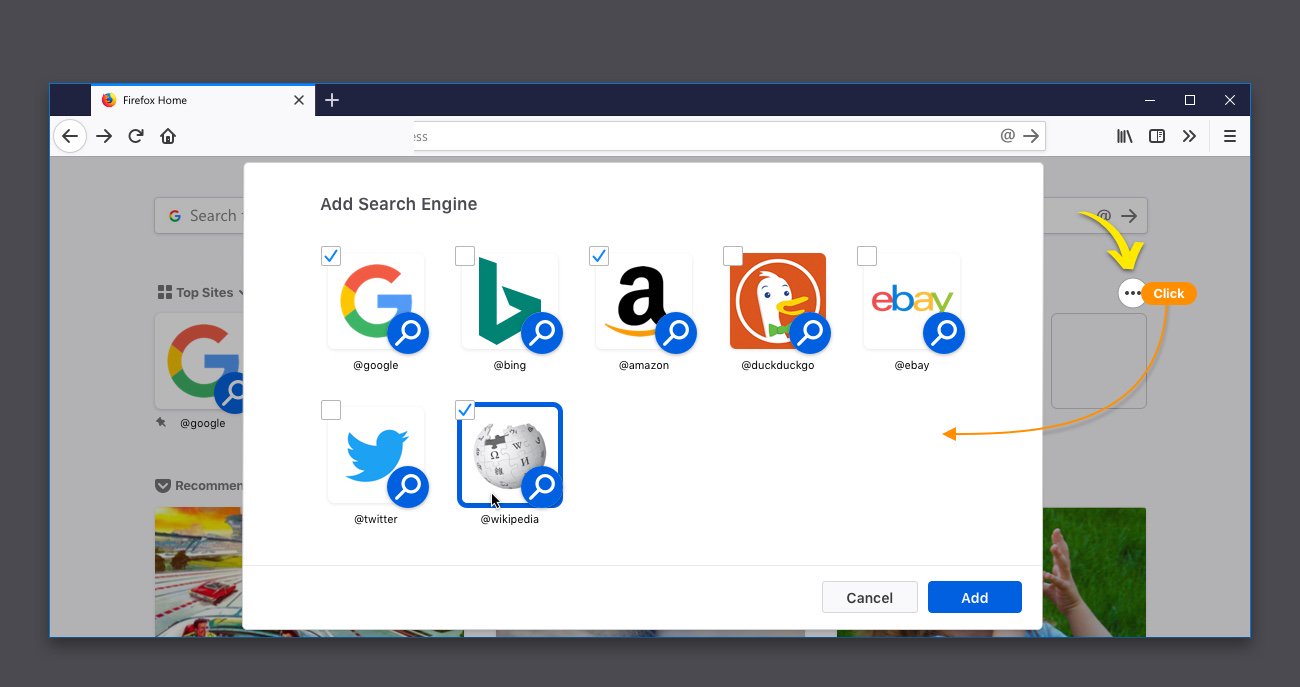Viewport: 1300px width, 687px height.
Task: Uncheck the @wikipedia checkbox
Action: pos(464,410)
